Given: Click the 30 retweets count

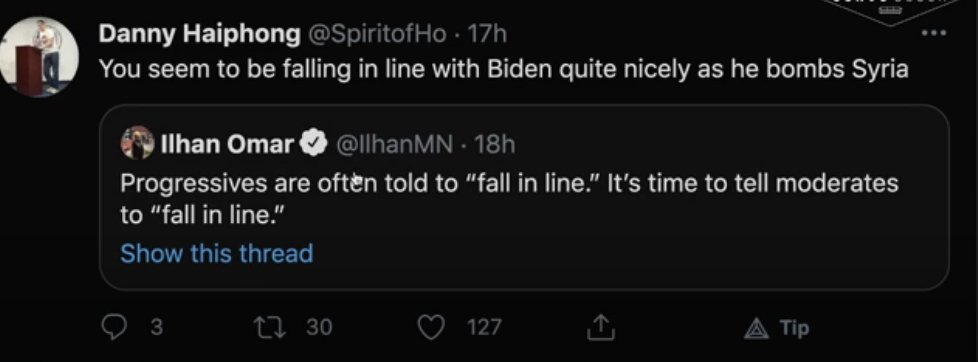Looking at the screenshot, I should (319, 327).
